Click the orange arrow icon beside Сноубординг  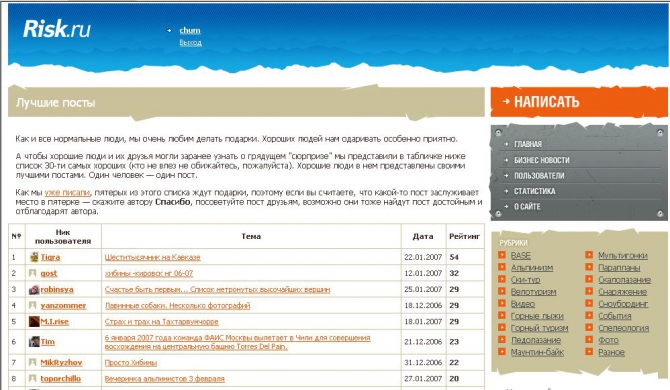(589, 303)
